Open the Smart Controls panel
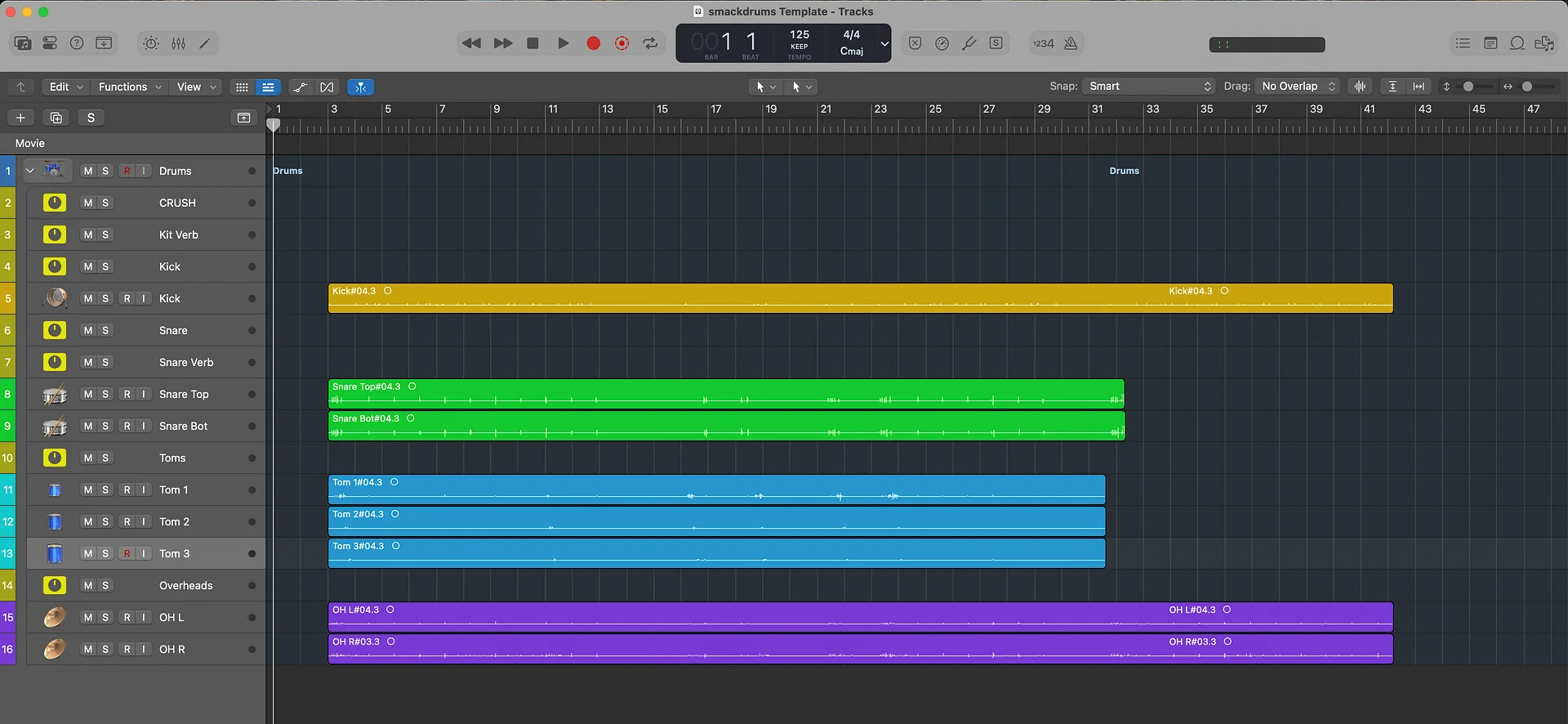The width and height of the screenshot is (1568, 724). [151, 43]
